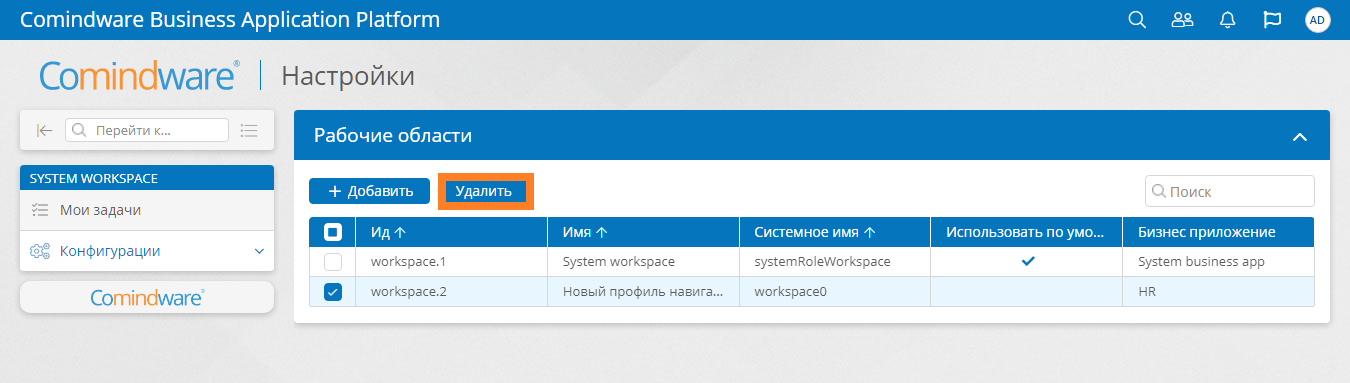Click the 'systemRoleWorkspace' cell
Viewport: 1350px width, 383px height.
[835, 262]
